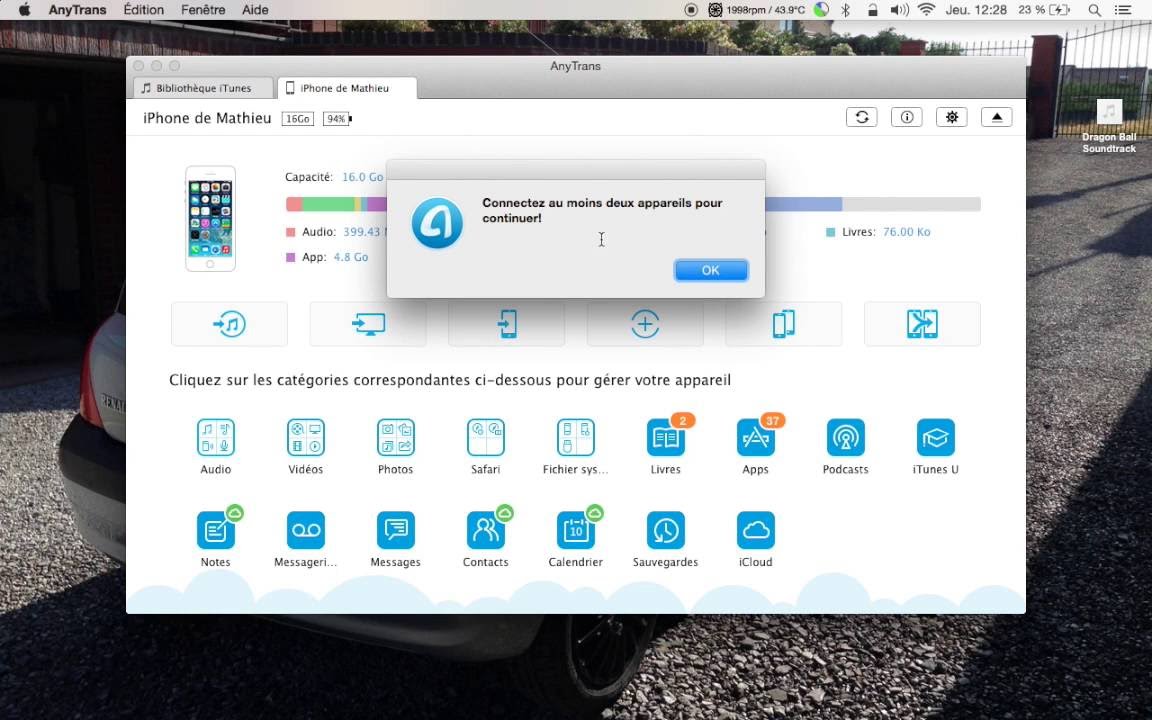
Task: Click the Wi-Fi status icon
Action: point(926,10)
